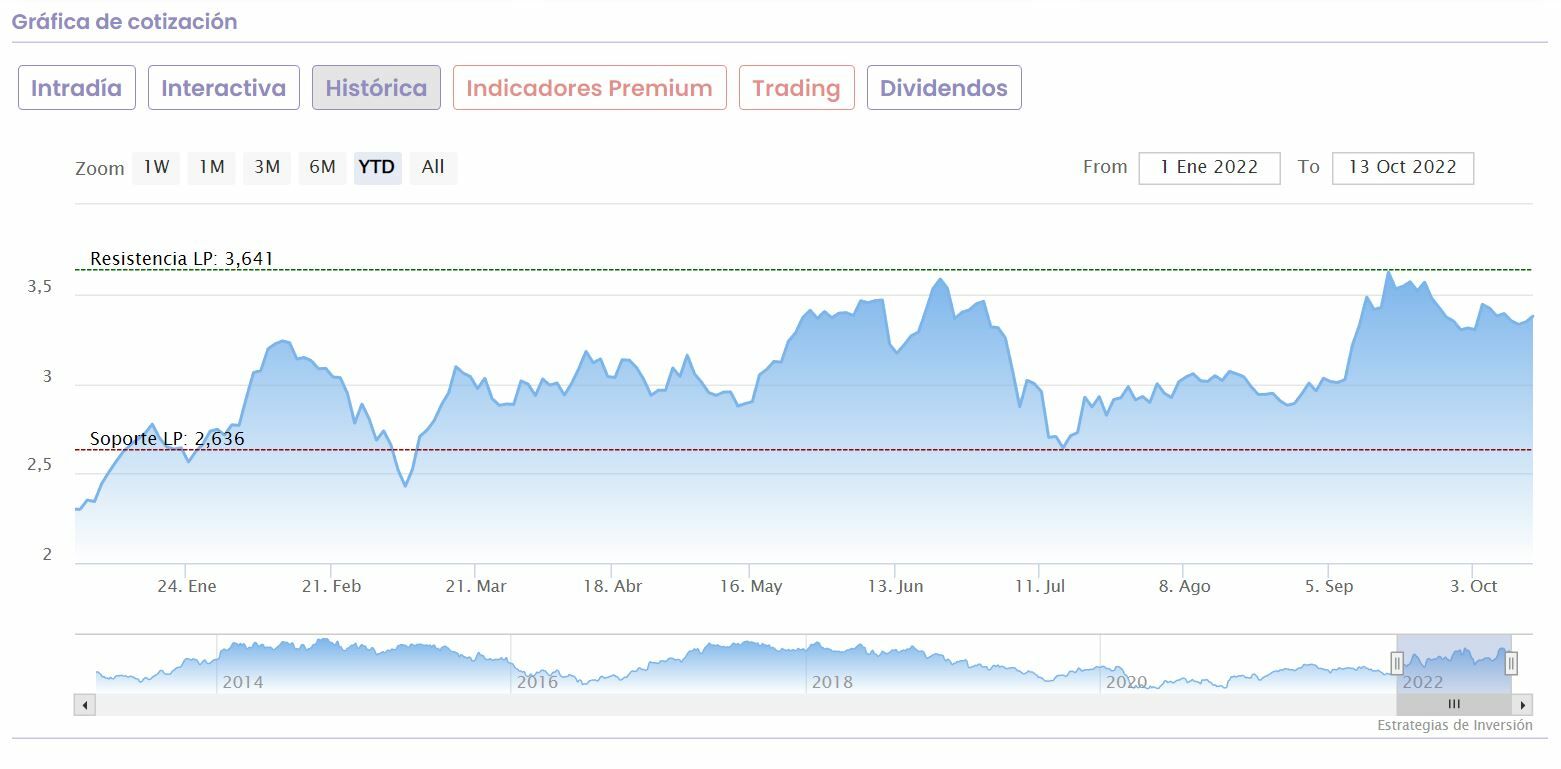Click the From date field
The height and width of the screenshot is (769, 1561).
pos(1209,167)
